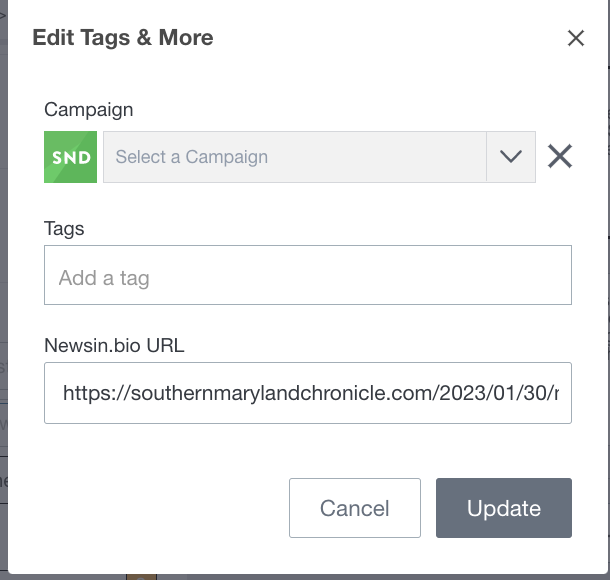
Task: Save changes with the Update button
Action: [504, 508]
